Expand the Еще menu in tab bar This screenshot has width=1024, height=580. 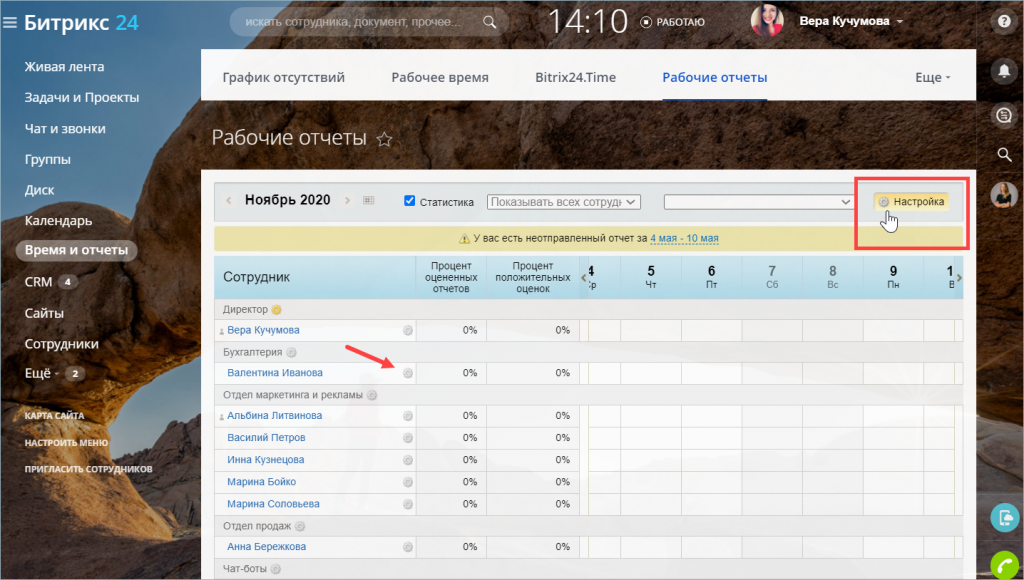[x=932, y=77]
